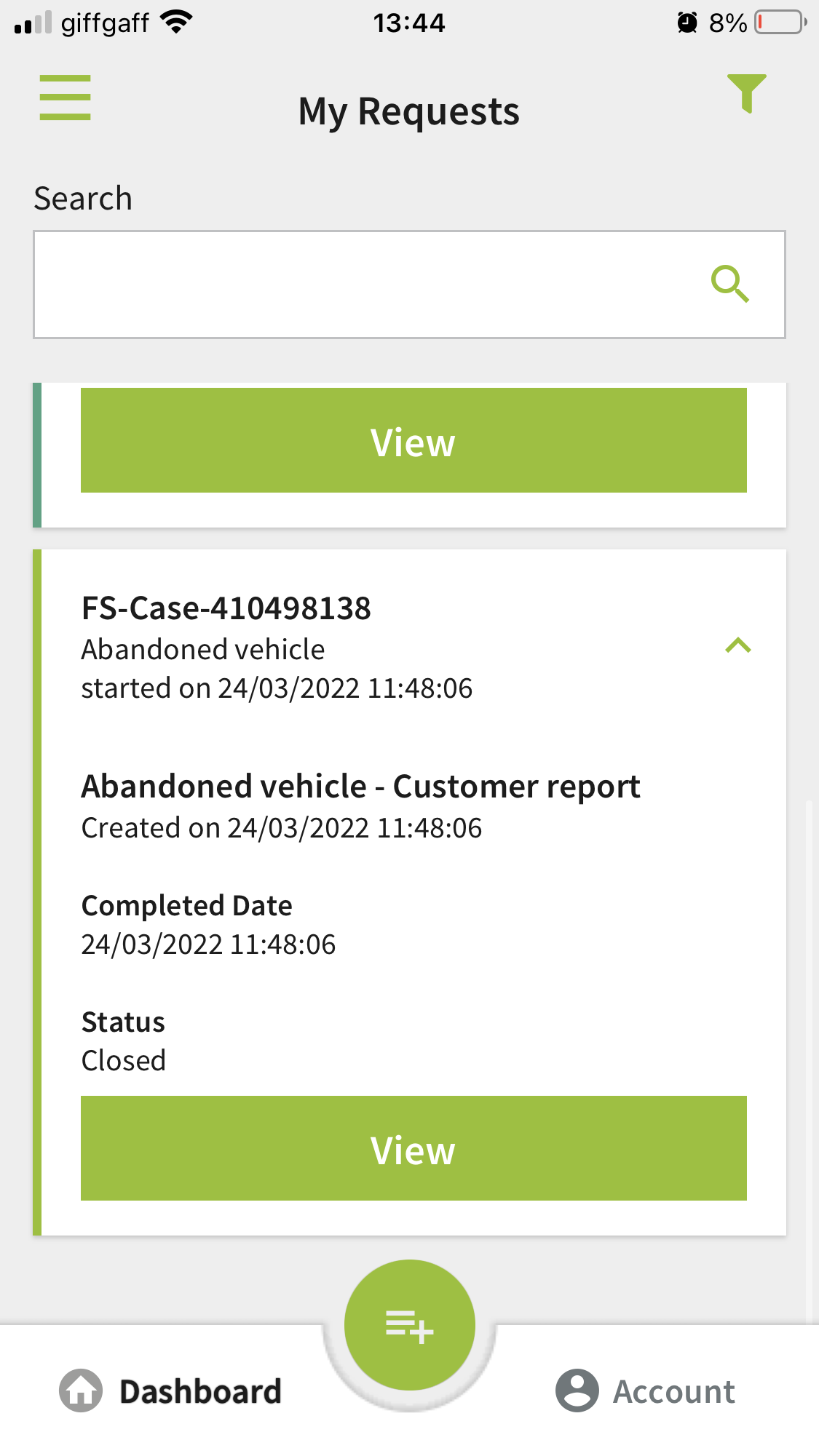Tap the Dashboard home icon
The image size is (819, 1456).
point(81,1391)
